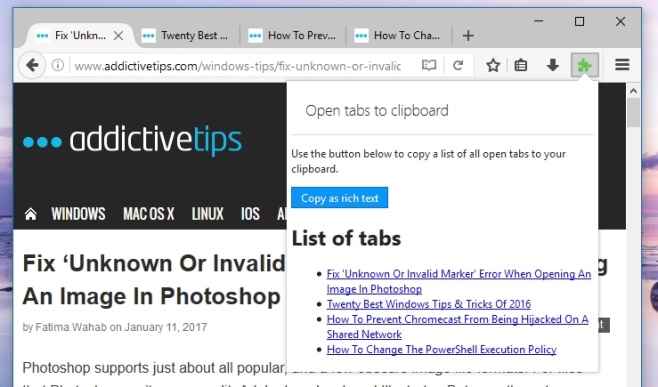Open Twenty Best Windows Tips link
This screenshot has height=387, width=658.
429,304
